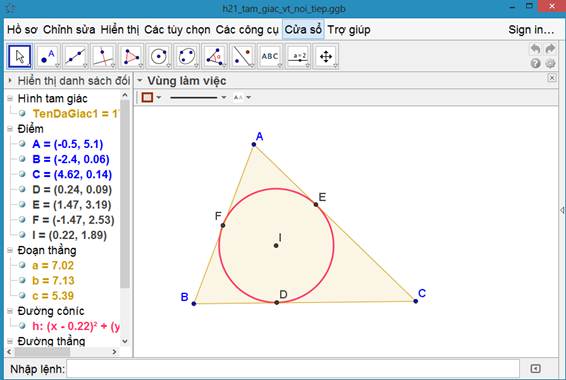566x380 pixels.
Task: Click the algebra panel scroll down arrow
Action: coord(125,341)
